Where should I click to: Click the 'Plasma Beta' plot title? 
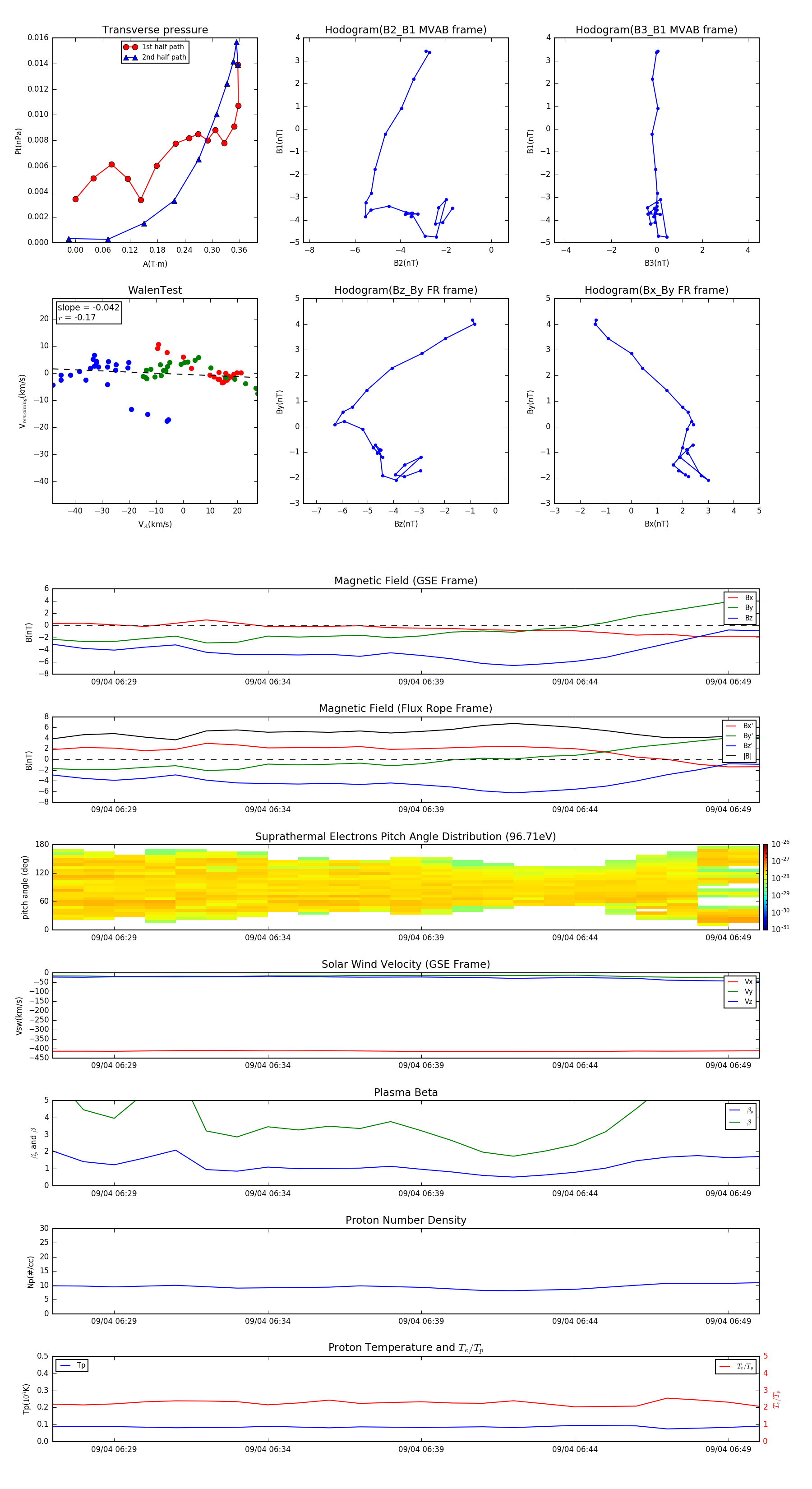click(406, 1093)
